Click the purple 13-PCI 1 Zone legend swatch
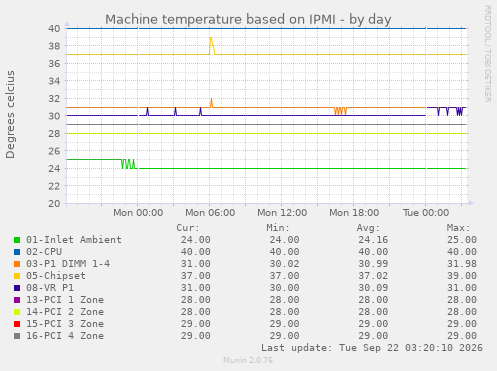The height and width of the screenshot is (371, 497). click(17, 300)
